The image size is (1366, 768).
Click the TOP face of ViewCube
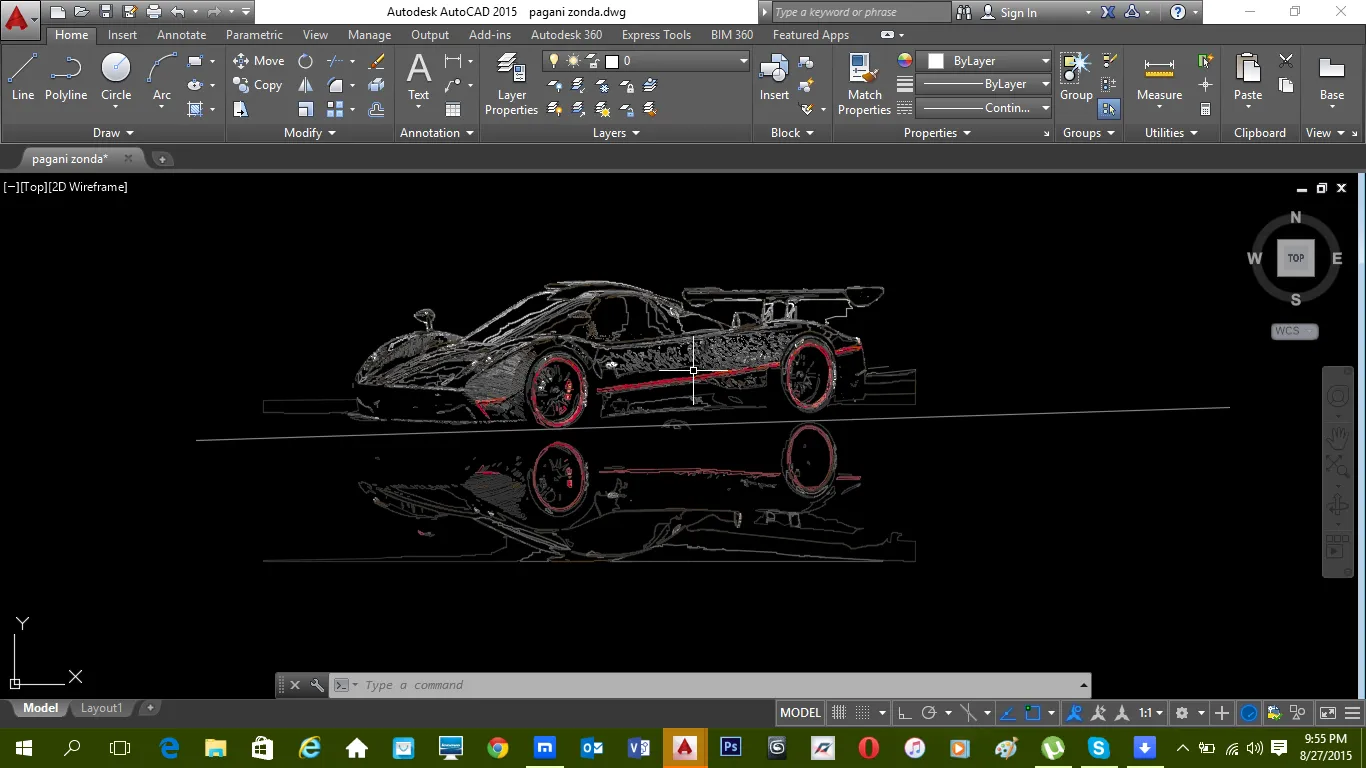(x=1295, y=258)
